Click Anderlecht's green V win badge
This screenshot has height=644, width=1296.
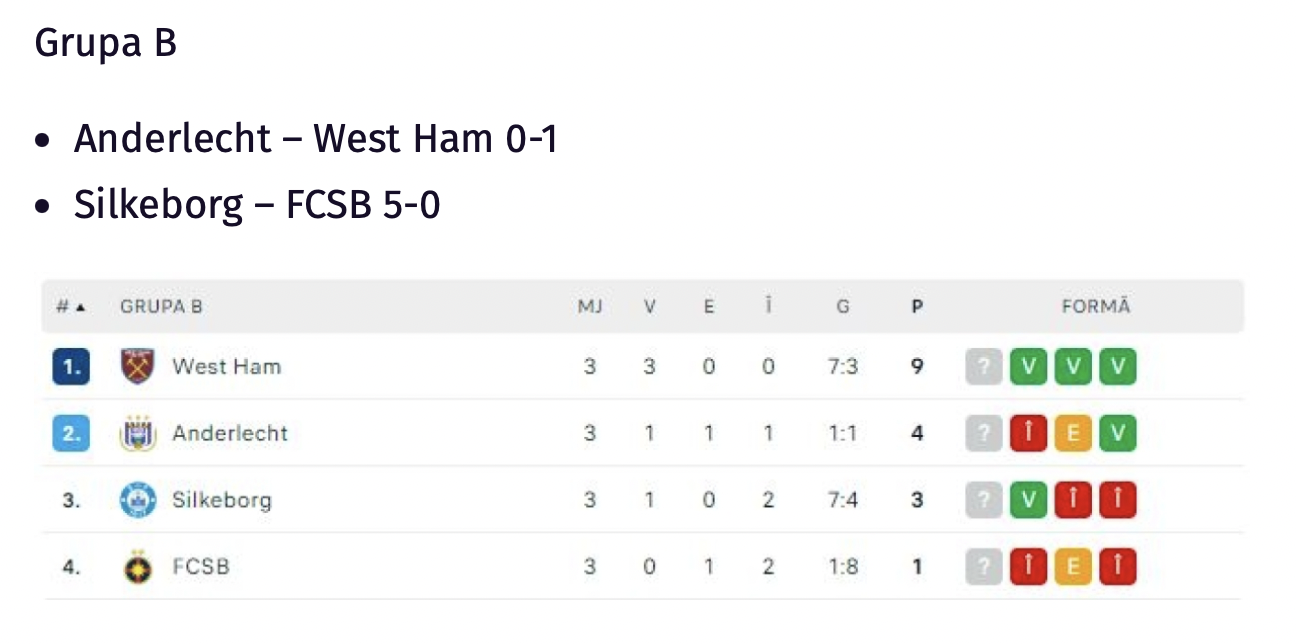(1118, 433)
